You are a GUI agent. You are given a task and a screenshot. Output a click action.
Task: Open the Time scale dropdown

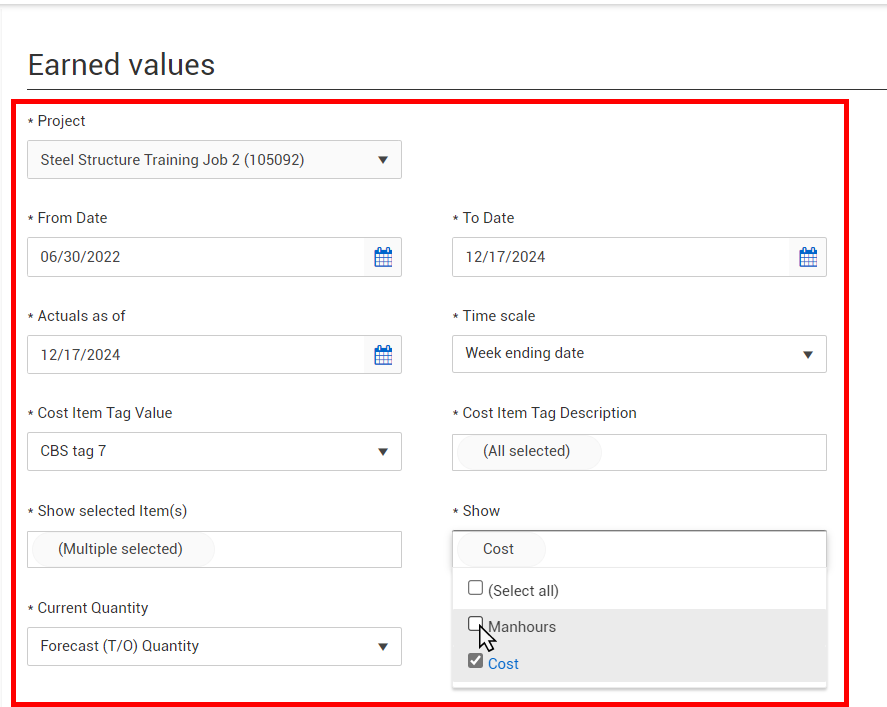[x=639, y=354]
